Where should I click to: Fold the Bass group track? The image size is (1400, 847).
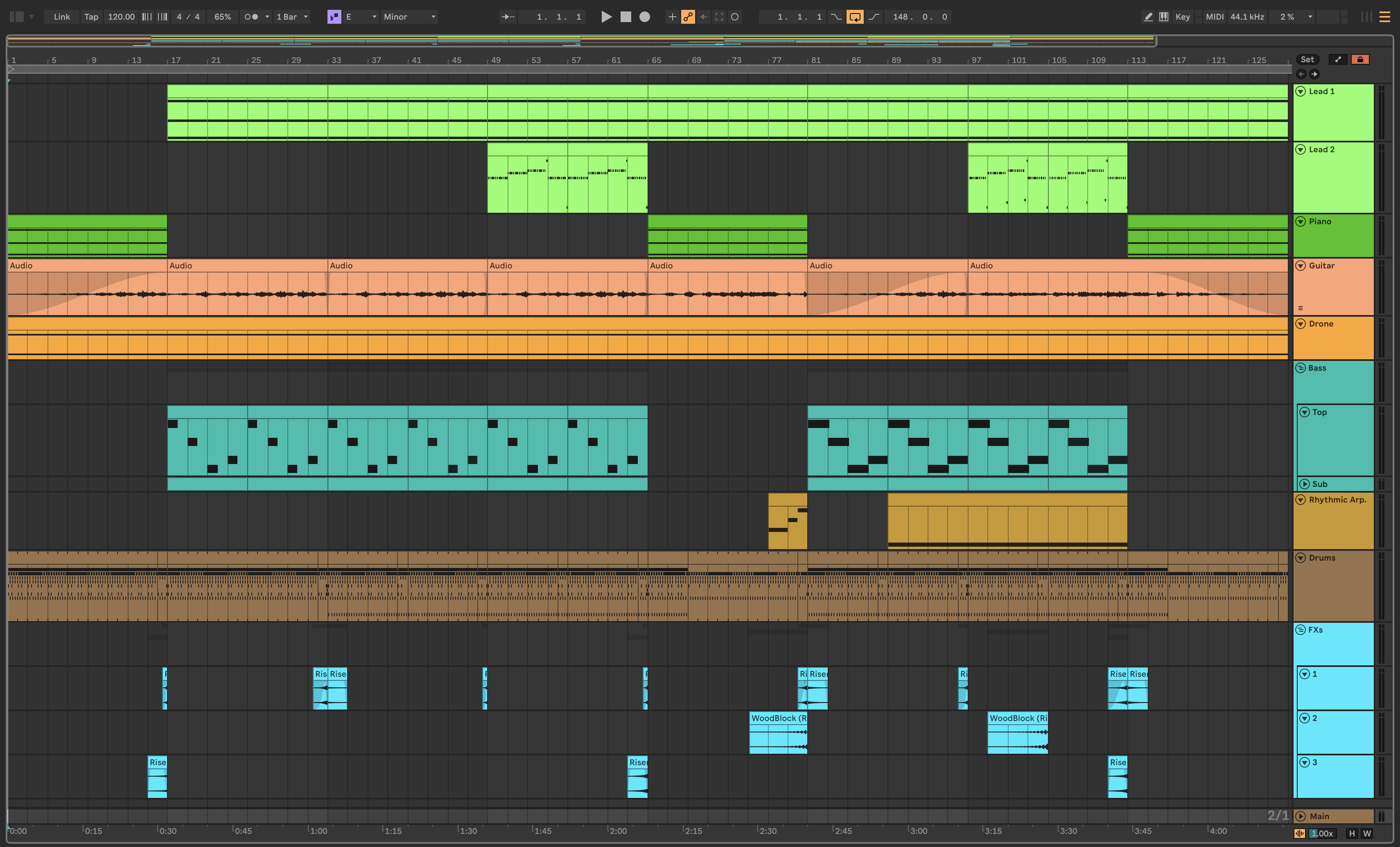tap(1301, 368)
